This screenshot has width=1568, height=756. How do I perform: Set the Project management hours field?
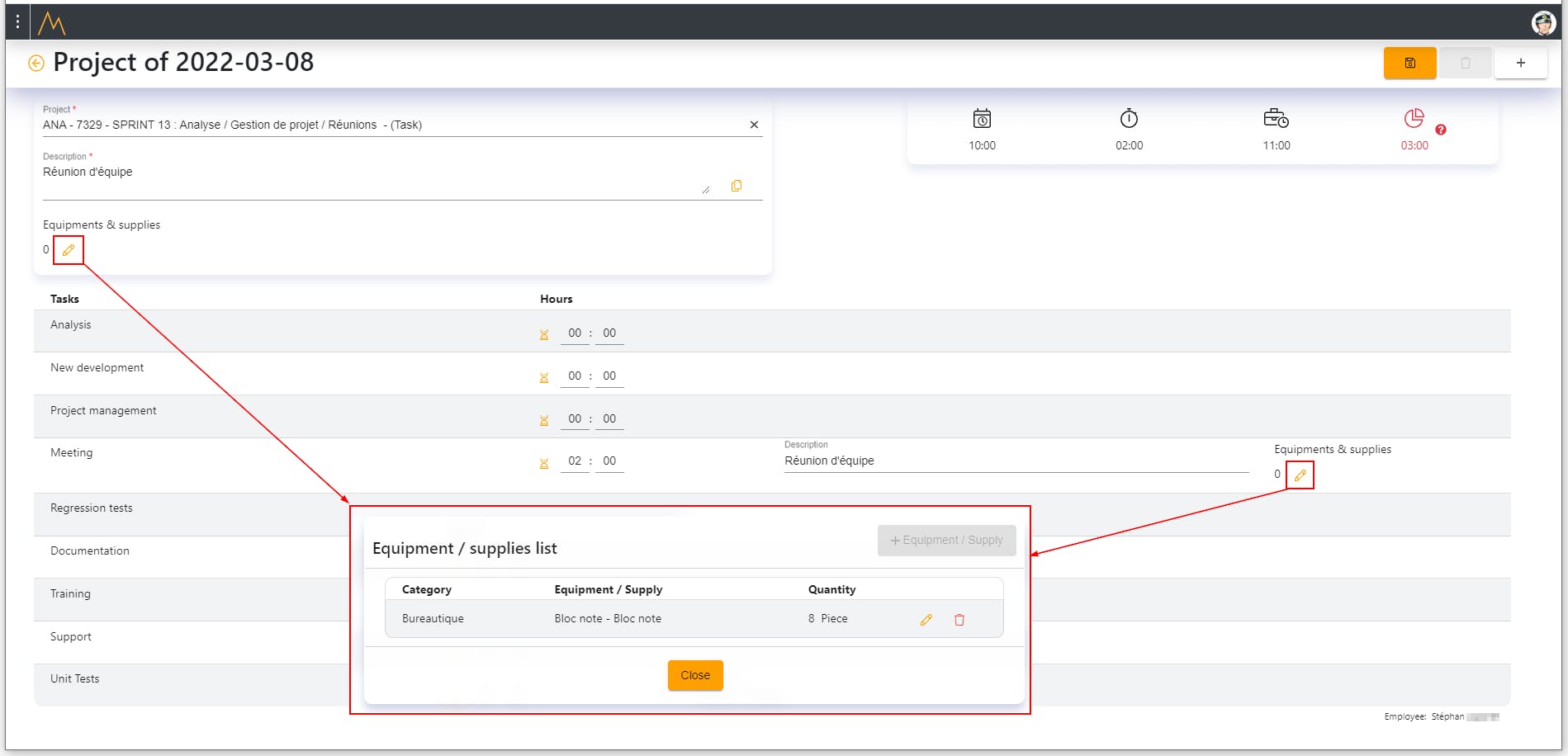[x=575, y=419]
